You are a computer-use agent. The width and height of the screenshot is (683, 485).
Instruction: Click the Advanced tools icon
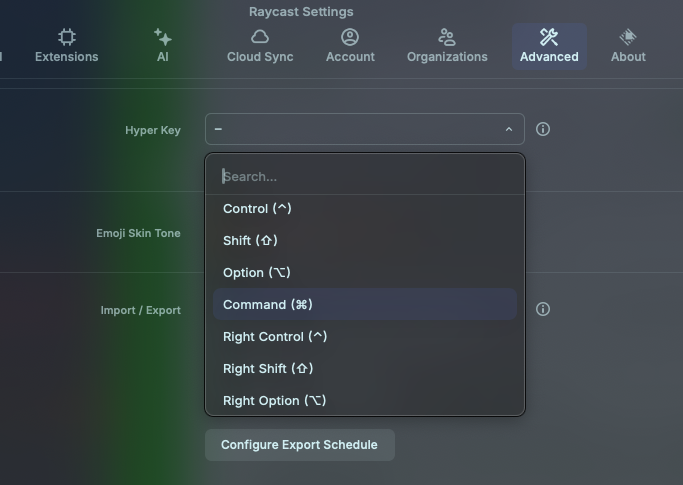(x=549, y=37)
